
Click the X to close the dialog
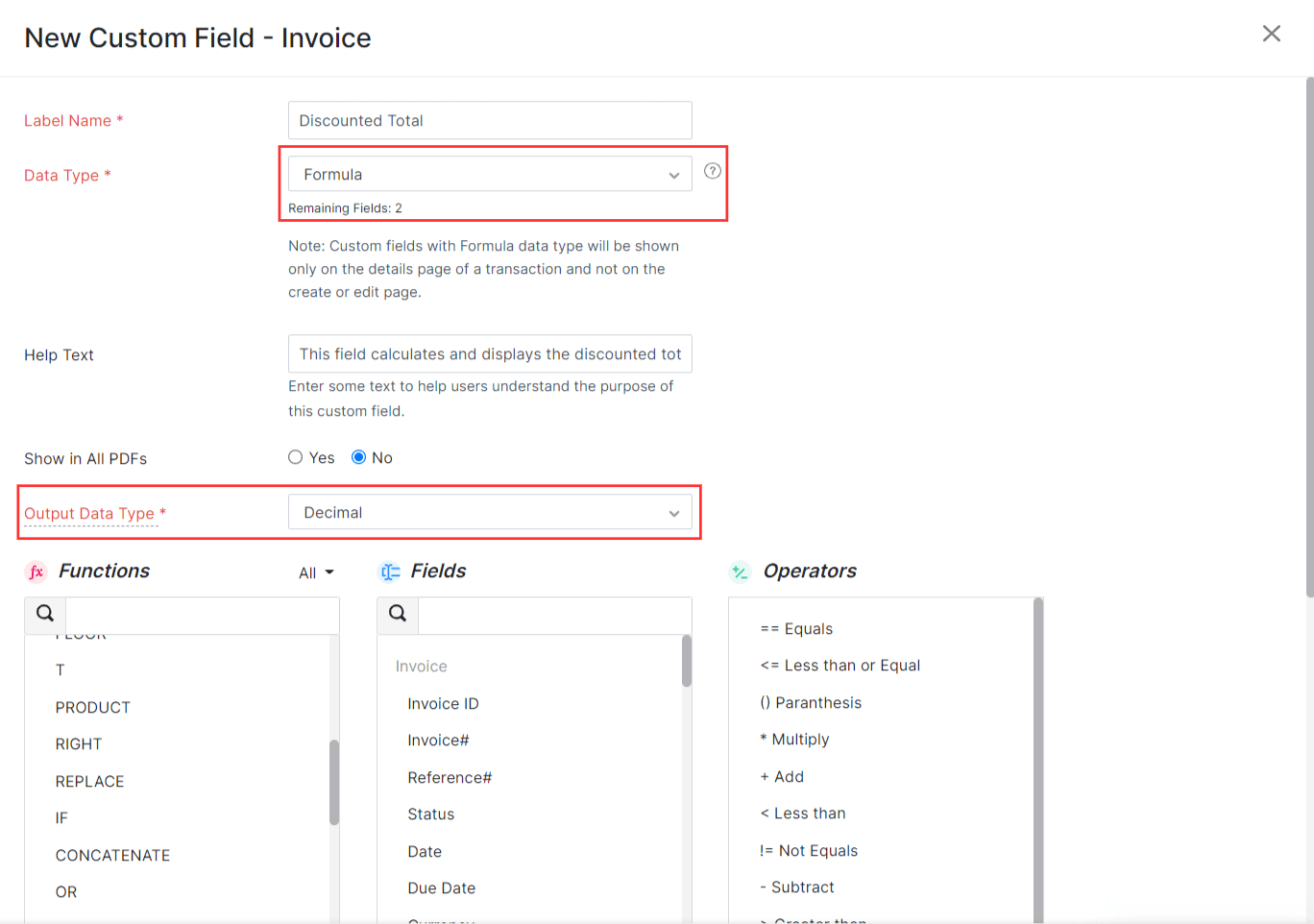click(1271, 33)
